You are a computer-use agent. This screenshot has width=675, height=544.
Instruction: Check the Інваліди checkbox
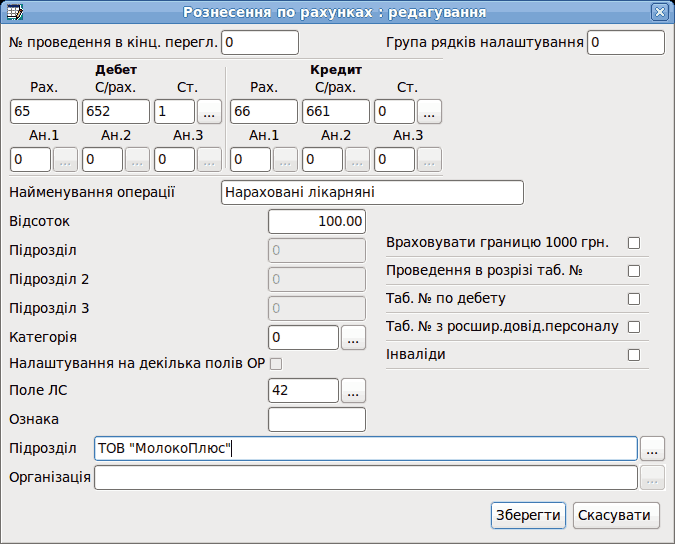[x=634, y=355]
